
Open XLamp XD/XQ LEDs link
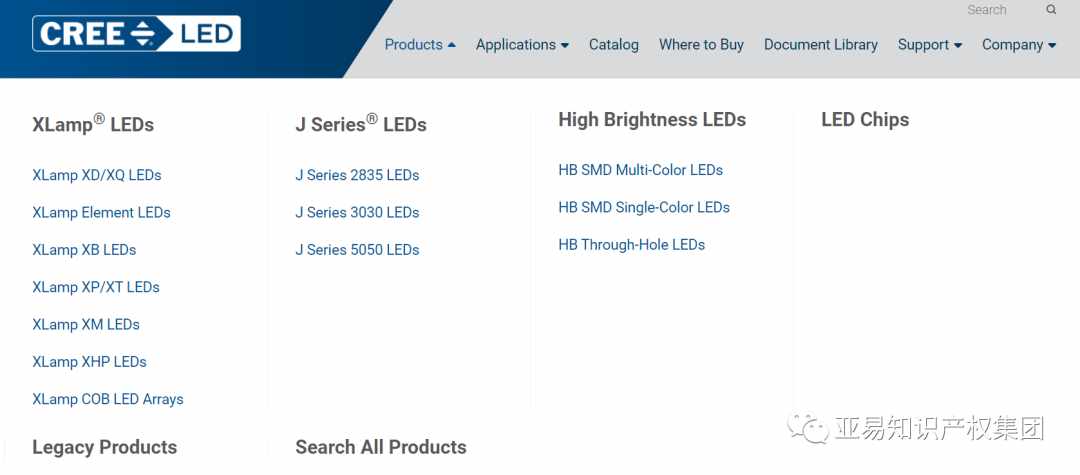pos(96,176)
